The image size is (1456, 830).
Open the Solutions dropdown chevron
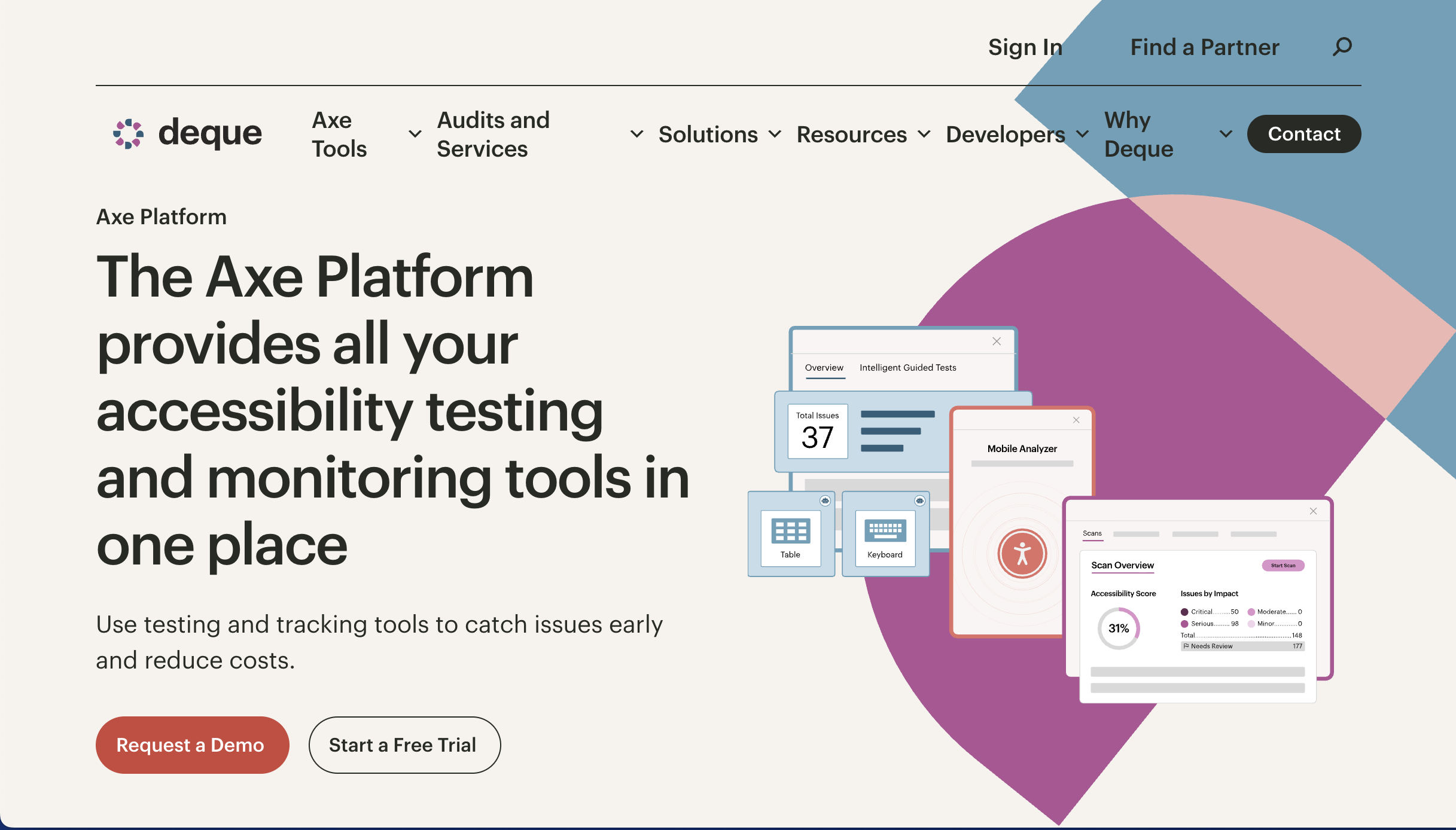(775, 134)
